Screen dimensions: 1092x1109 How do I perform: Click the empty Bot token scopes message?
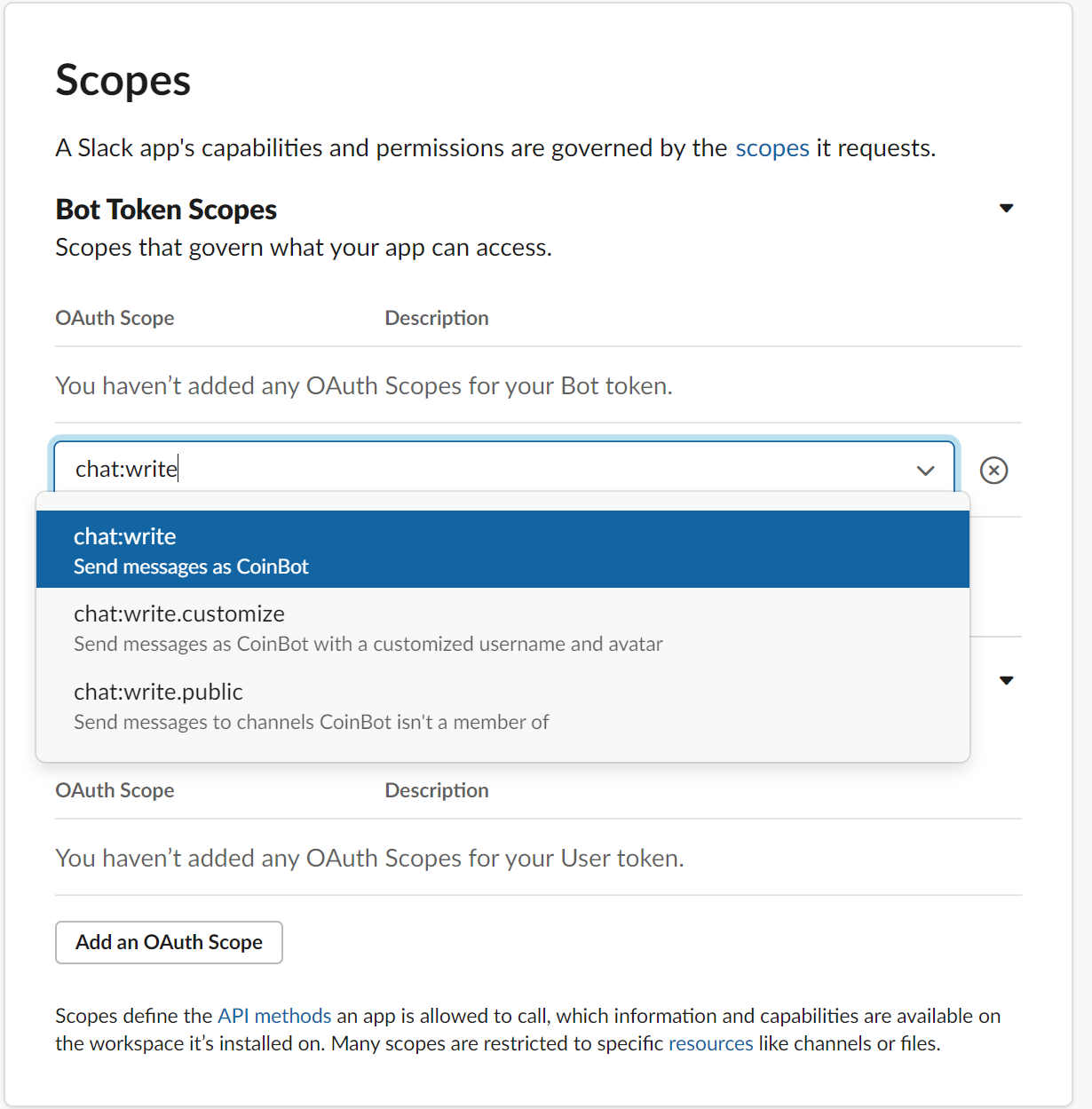click(363, 385)
